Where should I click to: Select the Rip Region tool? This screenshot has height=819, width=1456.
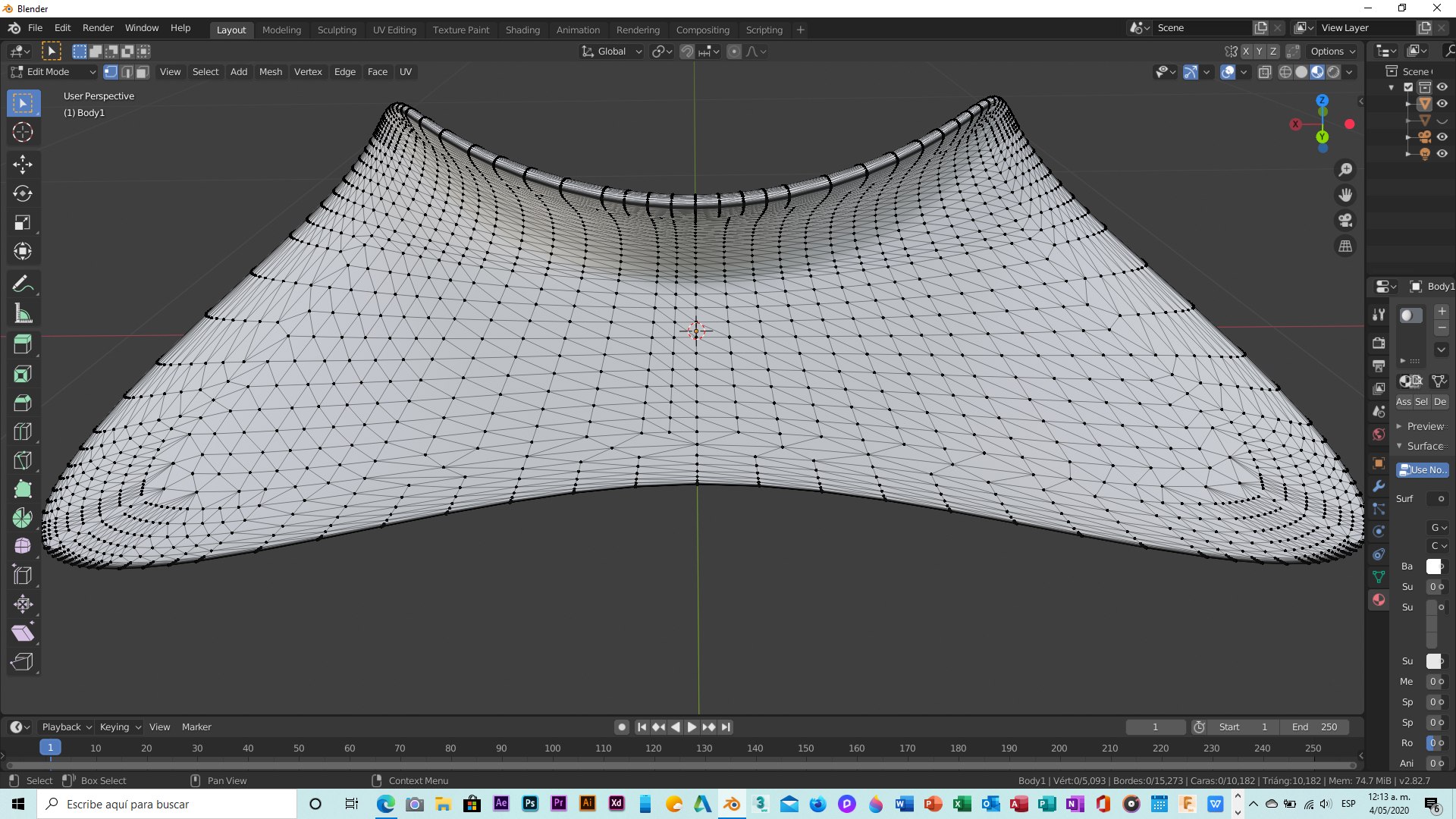(23, 662)
